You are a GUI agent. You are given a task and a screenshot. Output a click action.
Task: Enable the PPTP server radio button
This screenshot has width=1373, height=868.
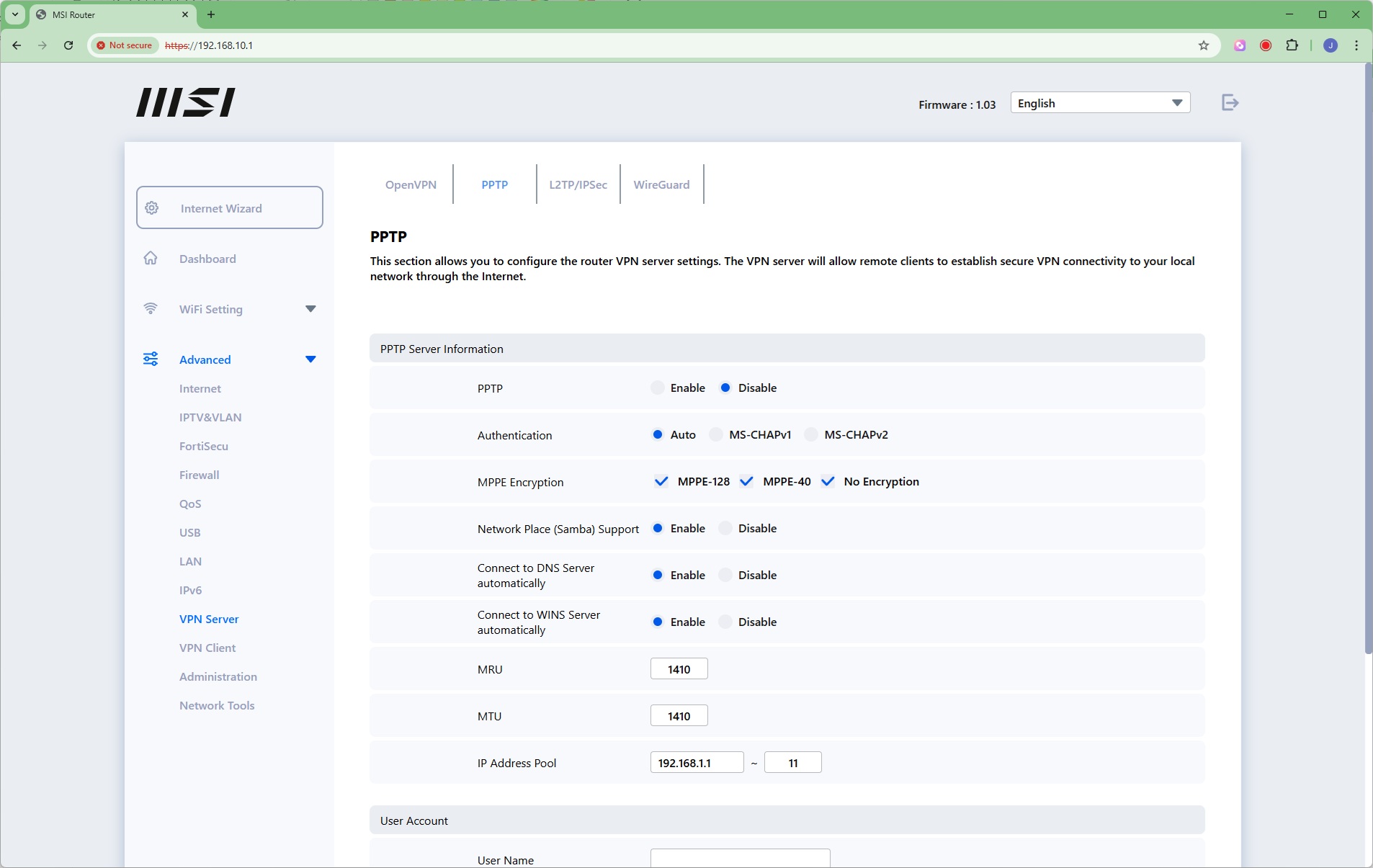point(657,388)
